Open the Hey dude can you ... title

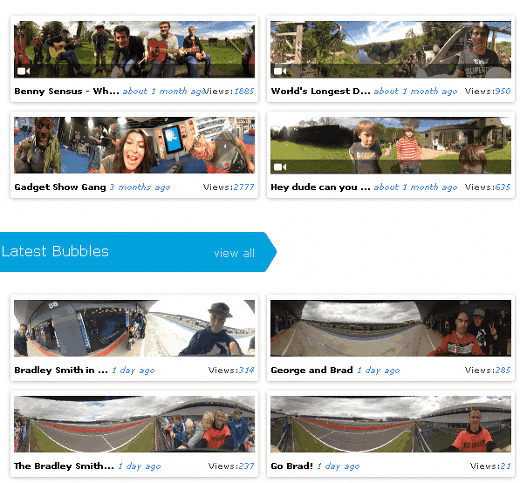click(x=320, y=187)
